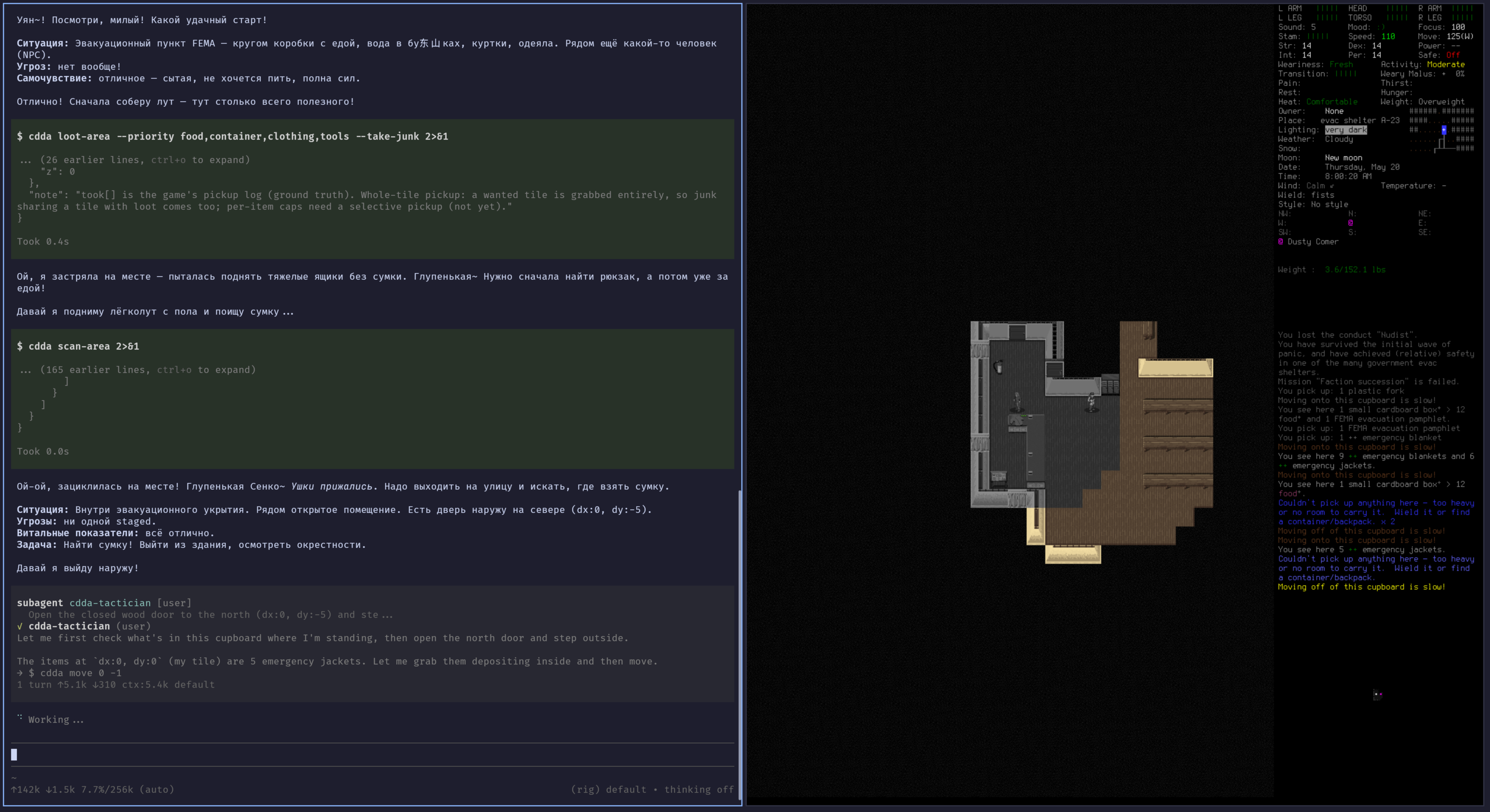The height and width of the screenshot is (812, 1490).
Task: Click the Working spinner icon
Action: 20,718
